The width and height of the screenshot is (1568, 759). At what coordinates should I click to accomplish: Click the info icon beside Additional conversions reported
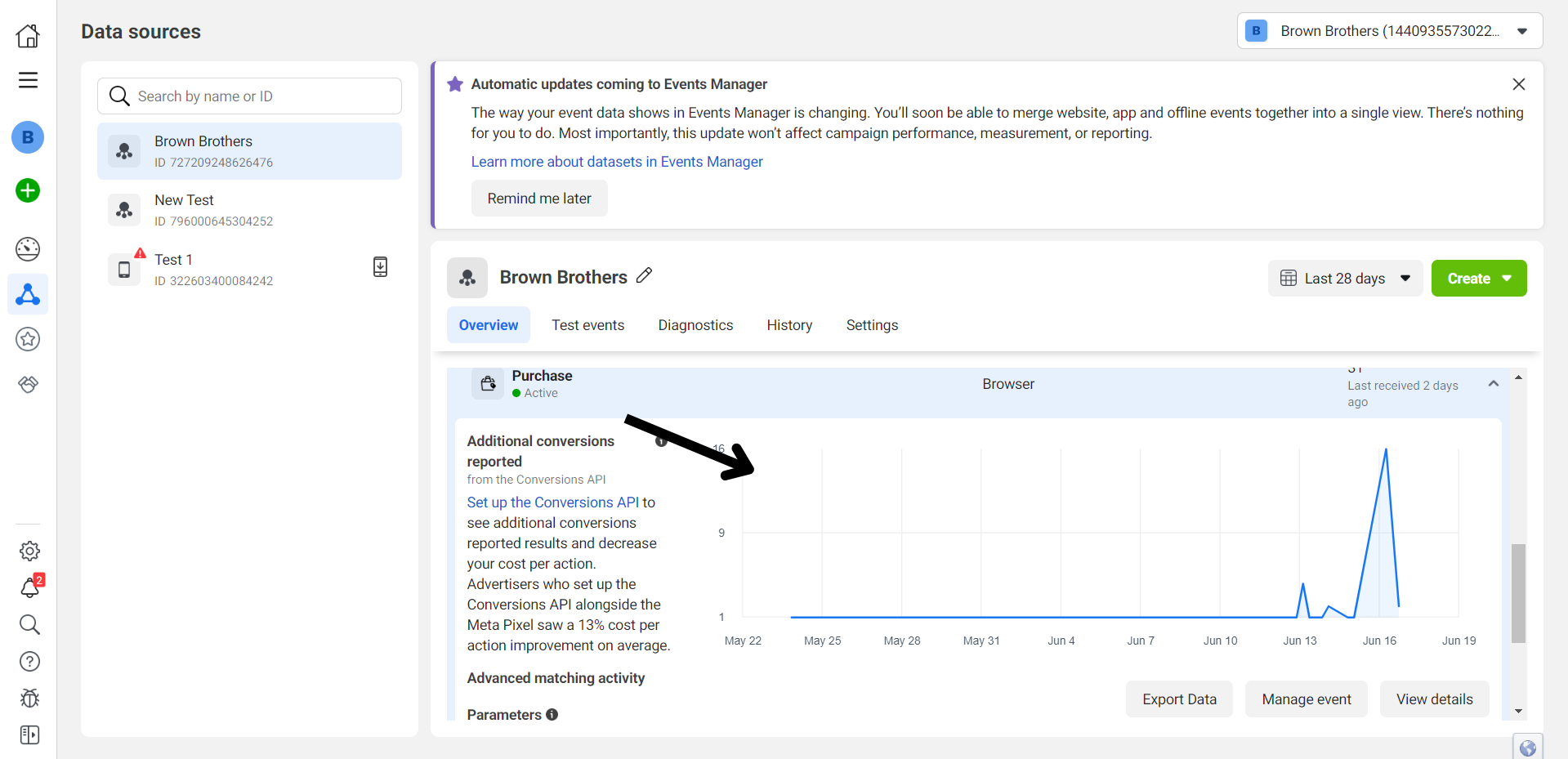(x=662, y=441)
